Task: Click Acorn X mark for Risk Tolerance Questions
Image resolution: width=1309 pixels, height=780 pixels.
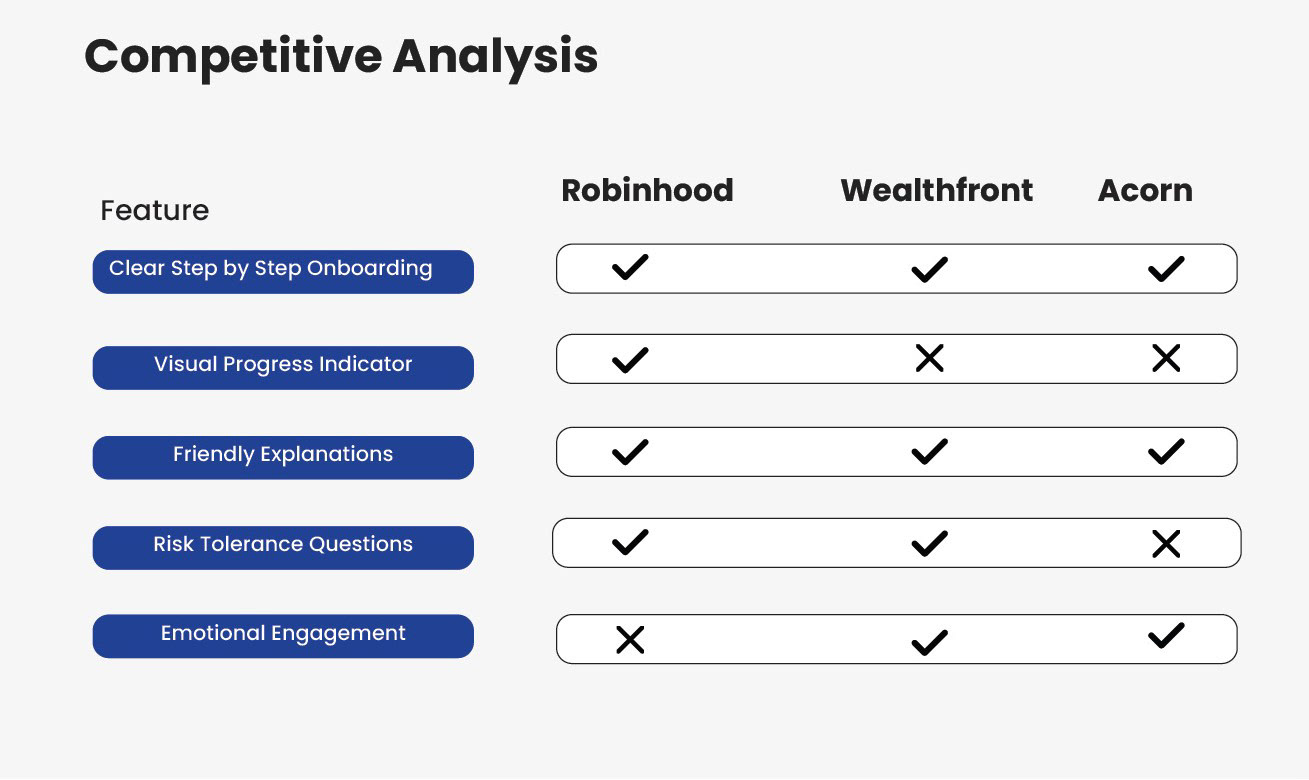Action: (1166, 544)
